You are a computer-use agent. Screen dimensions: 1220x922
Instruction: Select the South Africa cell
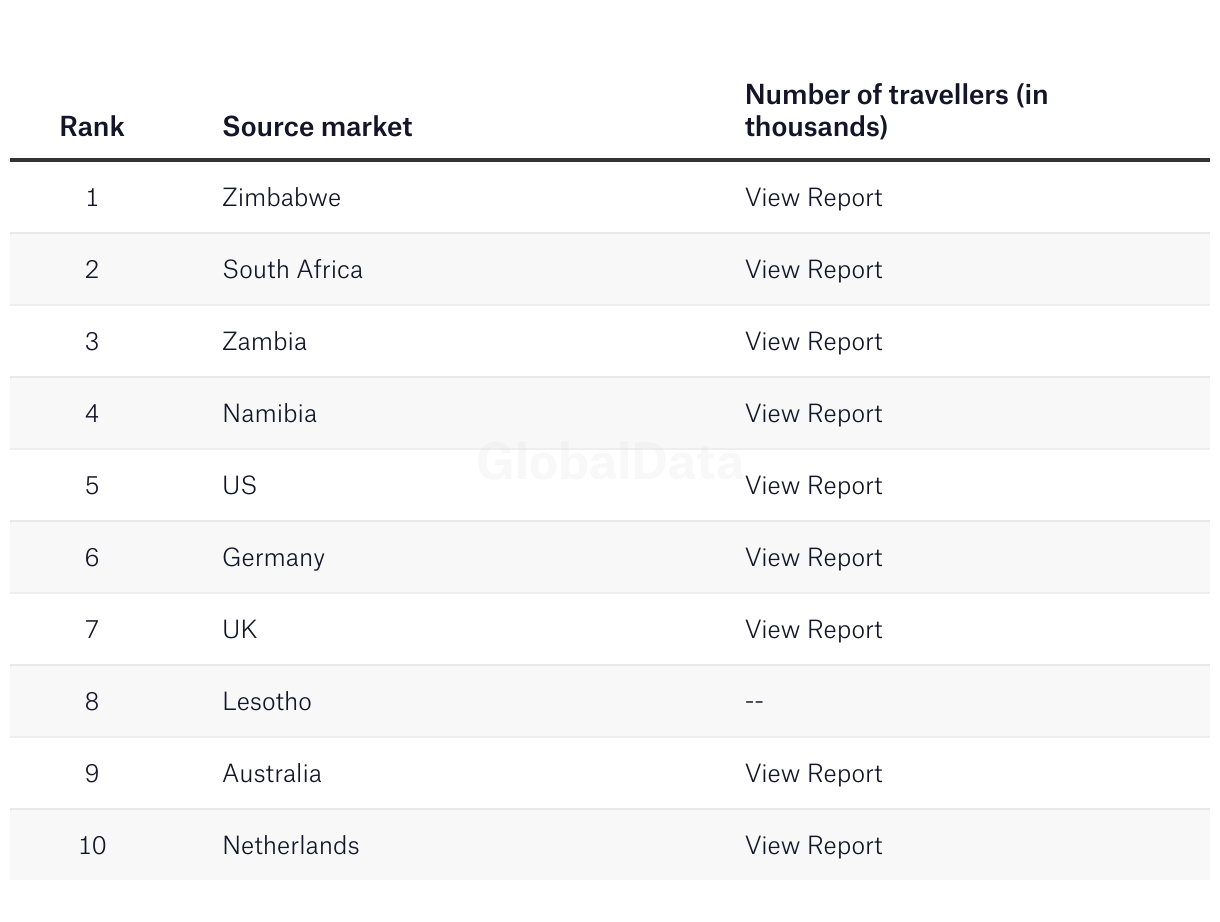click(292, 270)
